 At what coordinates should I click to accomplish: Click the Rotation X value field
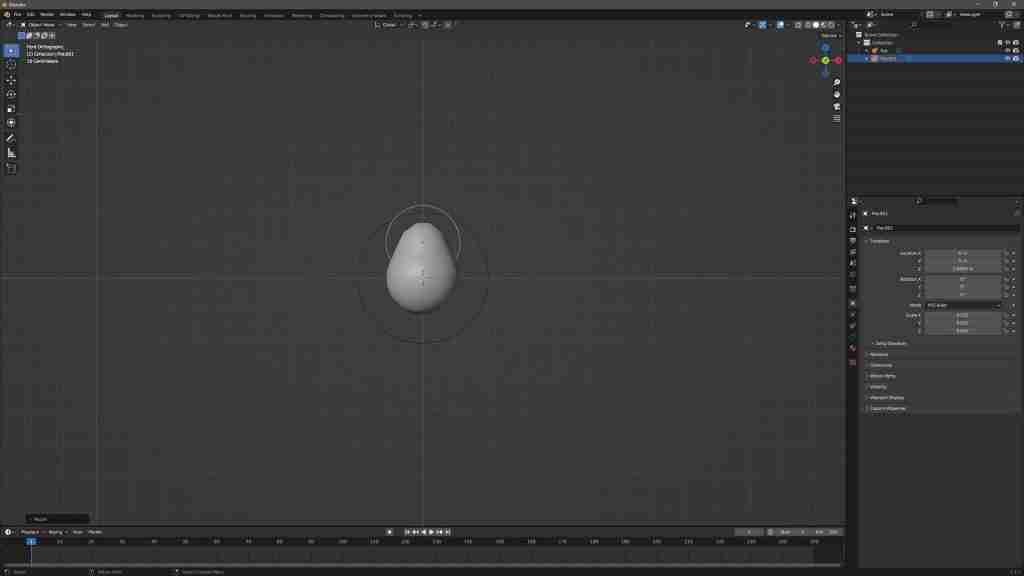tap(963, 279)
